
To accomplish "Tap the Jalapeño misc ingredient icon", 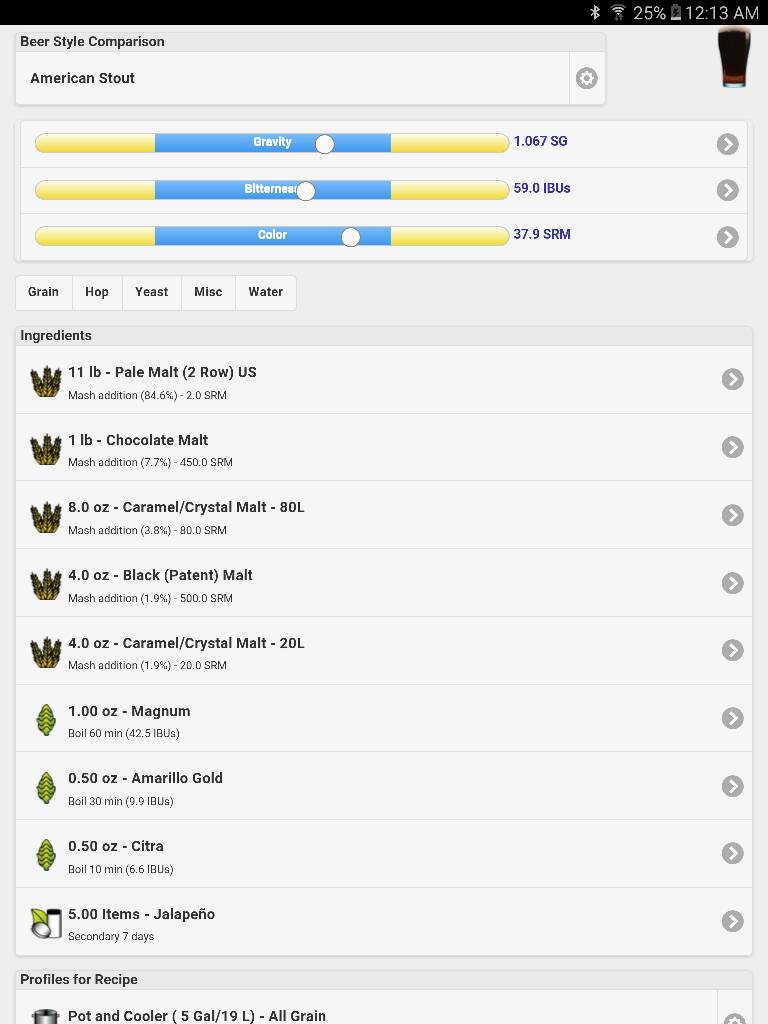I will click(x=46, y=923).
